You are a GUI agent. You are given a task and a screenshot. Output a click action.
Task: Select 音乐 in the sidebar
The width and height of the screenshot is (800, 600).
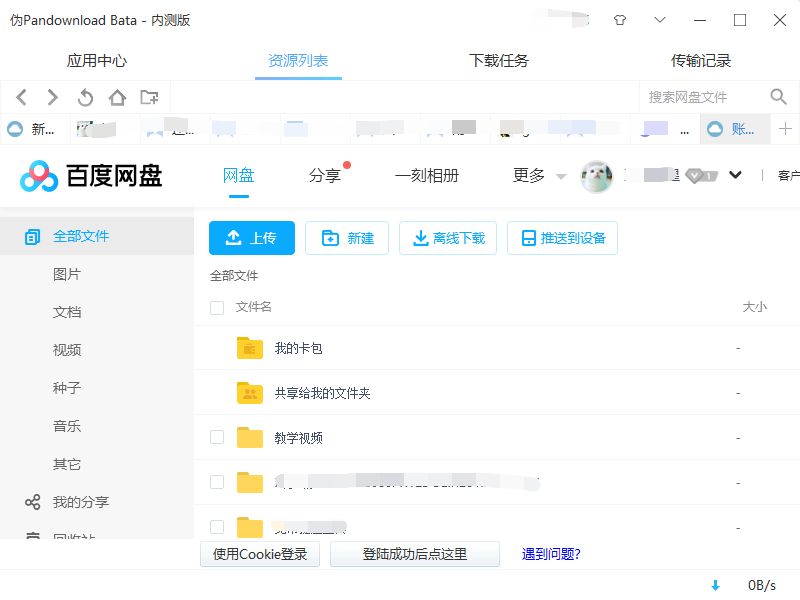click(67, 426)
